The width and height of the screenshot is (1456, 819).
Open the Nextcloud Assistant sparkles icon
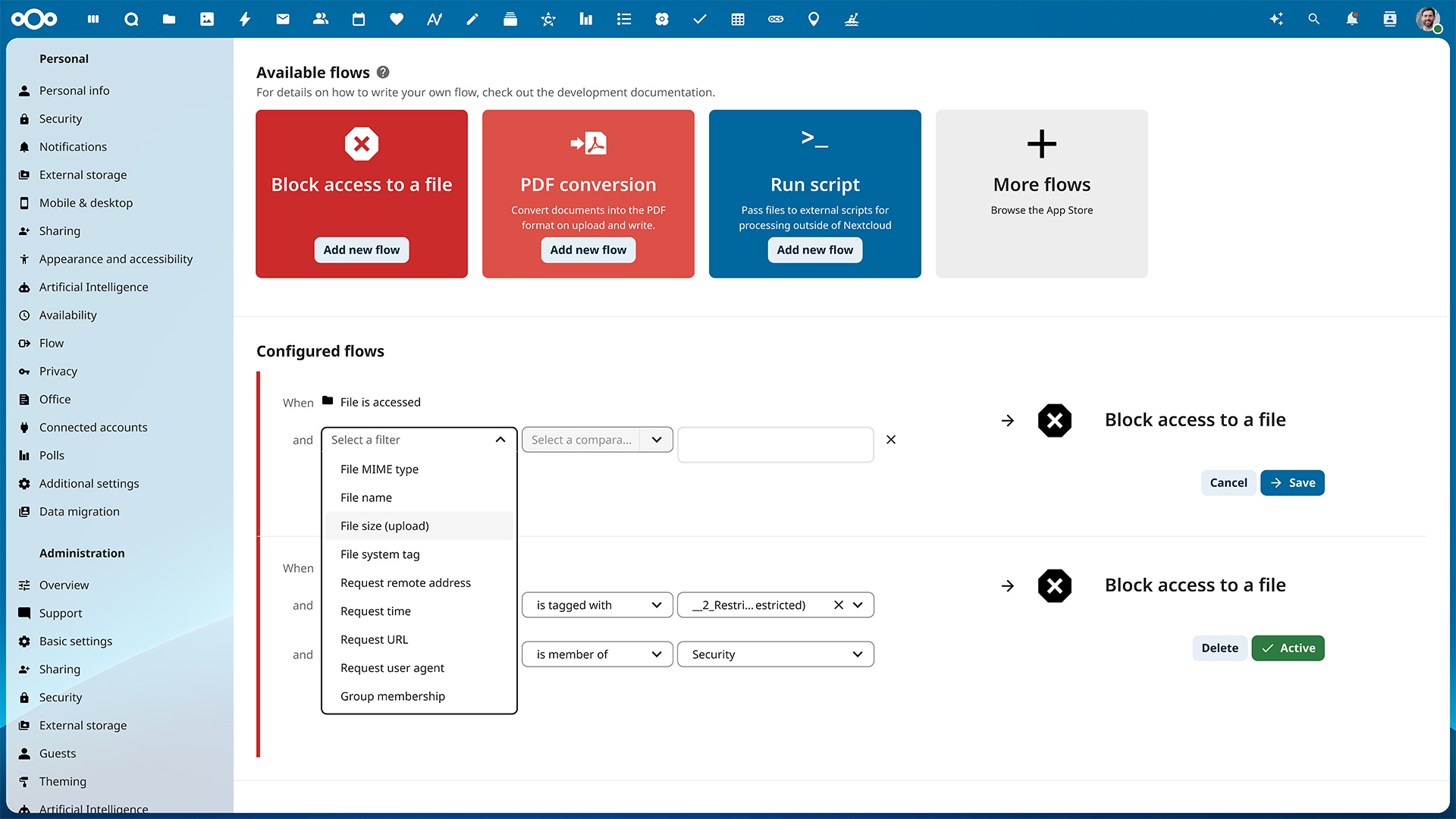pos(1276,19)
